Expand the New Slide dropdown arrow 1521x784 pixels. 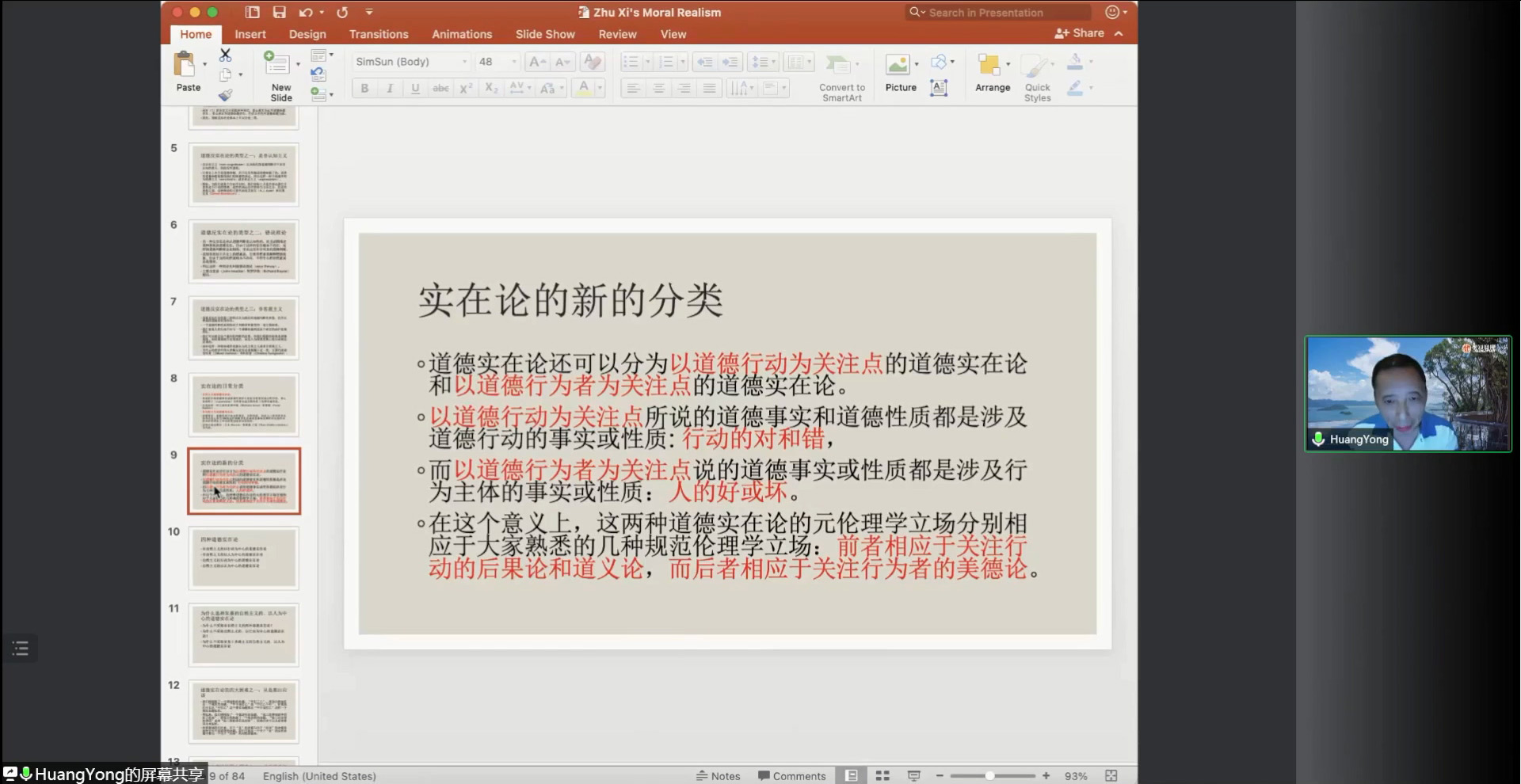pyautogui.click(x=298, y=63)
